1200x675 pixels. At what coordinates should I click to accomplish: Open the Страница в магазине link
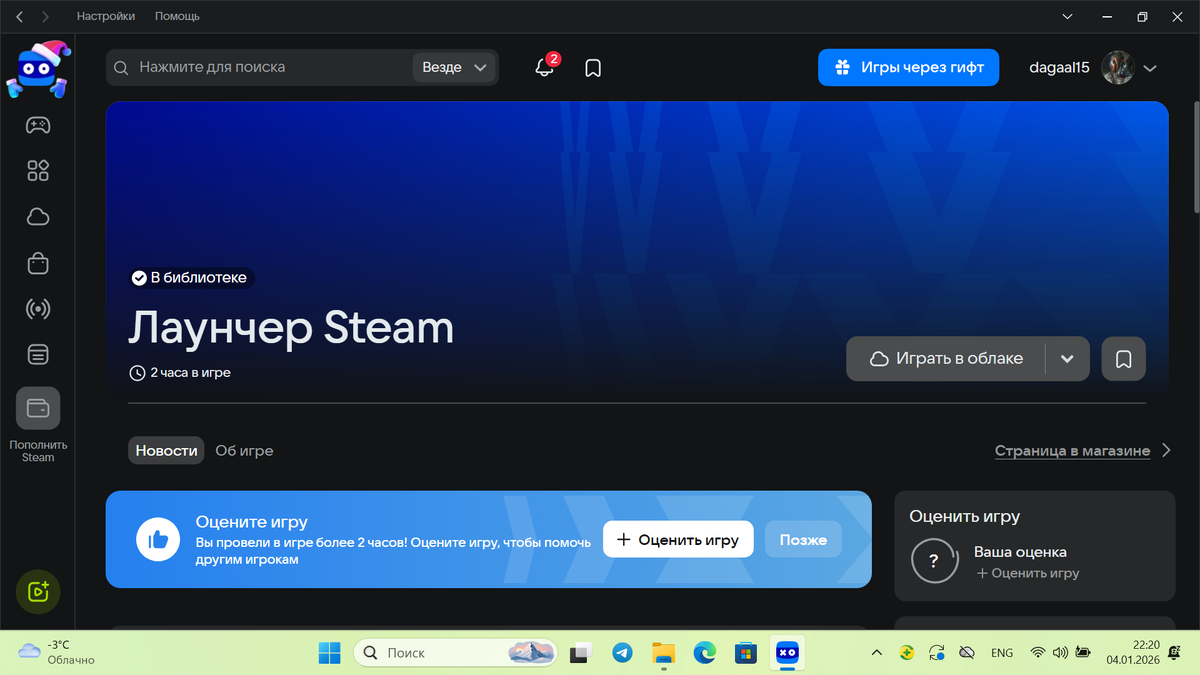1072,451
